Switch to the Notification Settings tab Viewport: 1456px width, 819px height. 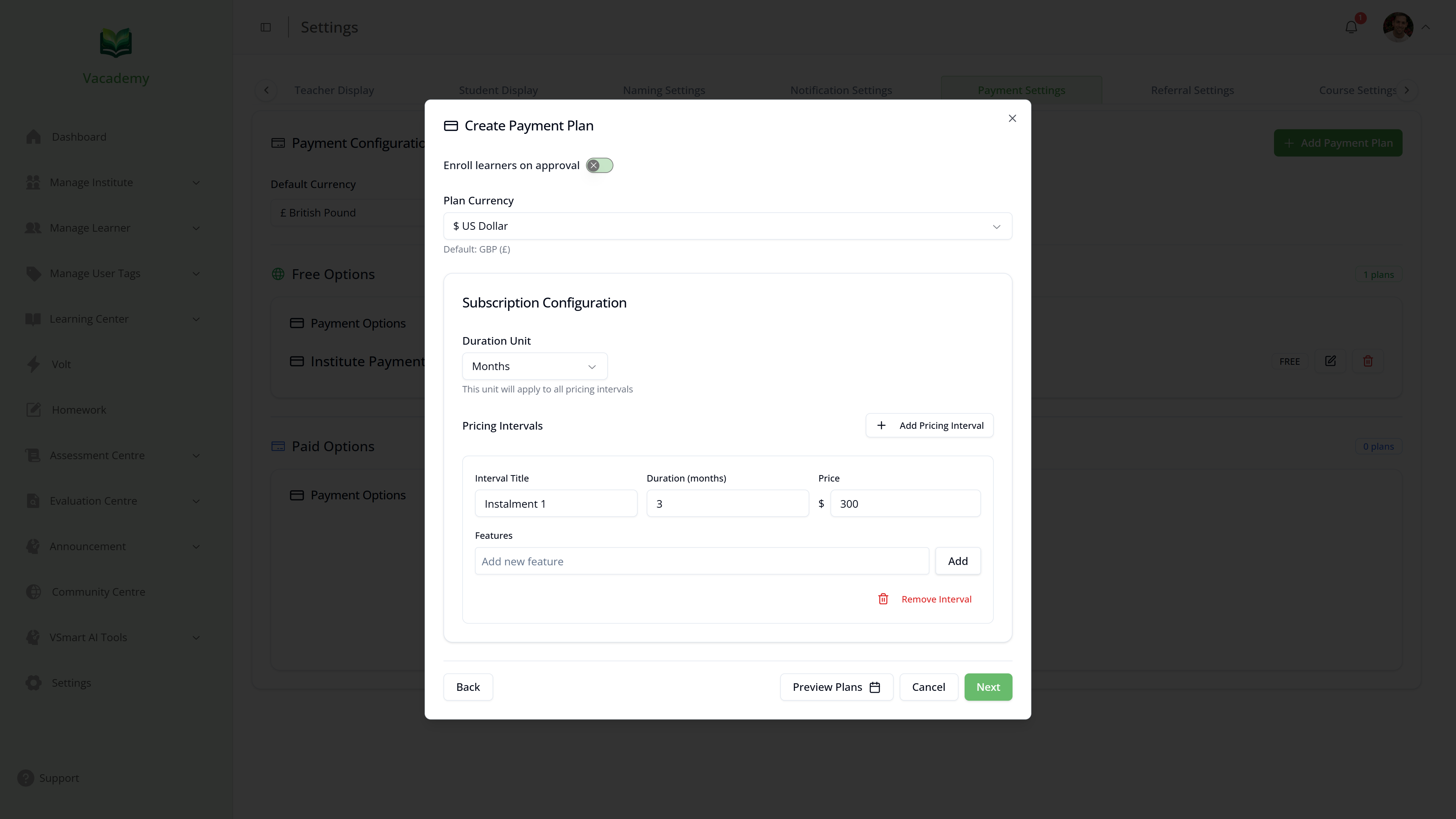841,91
